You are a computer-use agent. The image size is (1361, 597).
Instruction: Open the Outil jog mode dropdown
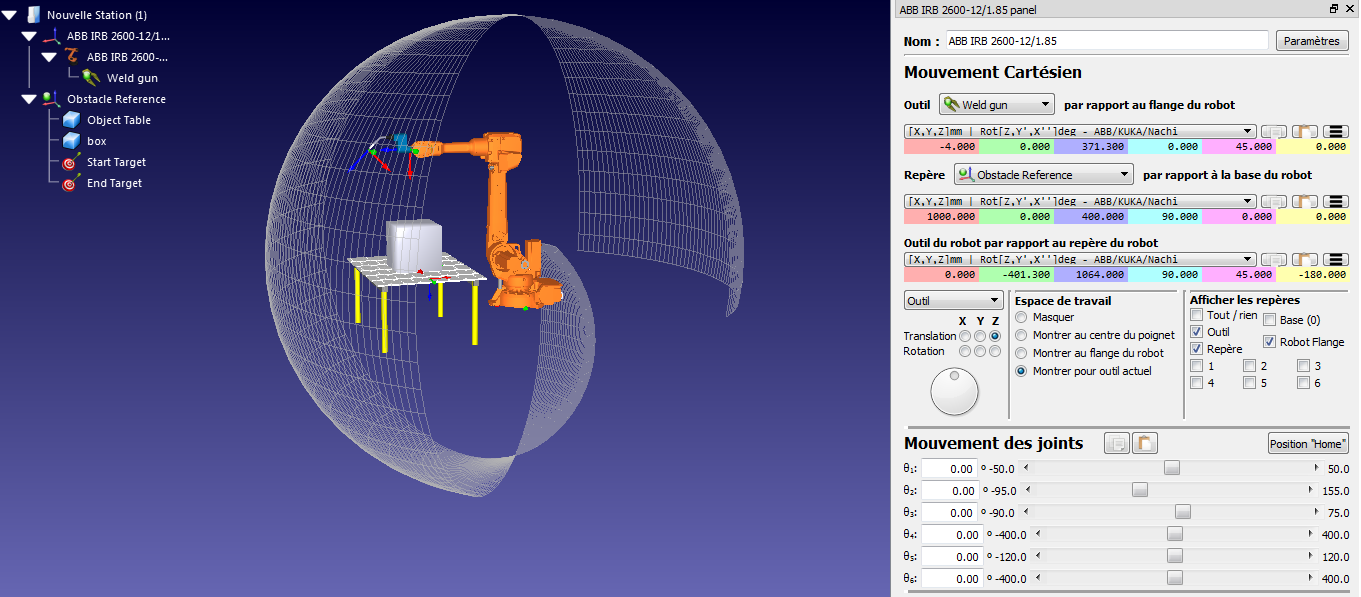(953, 300)
